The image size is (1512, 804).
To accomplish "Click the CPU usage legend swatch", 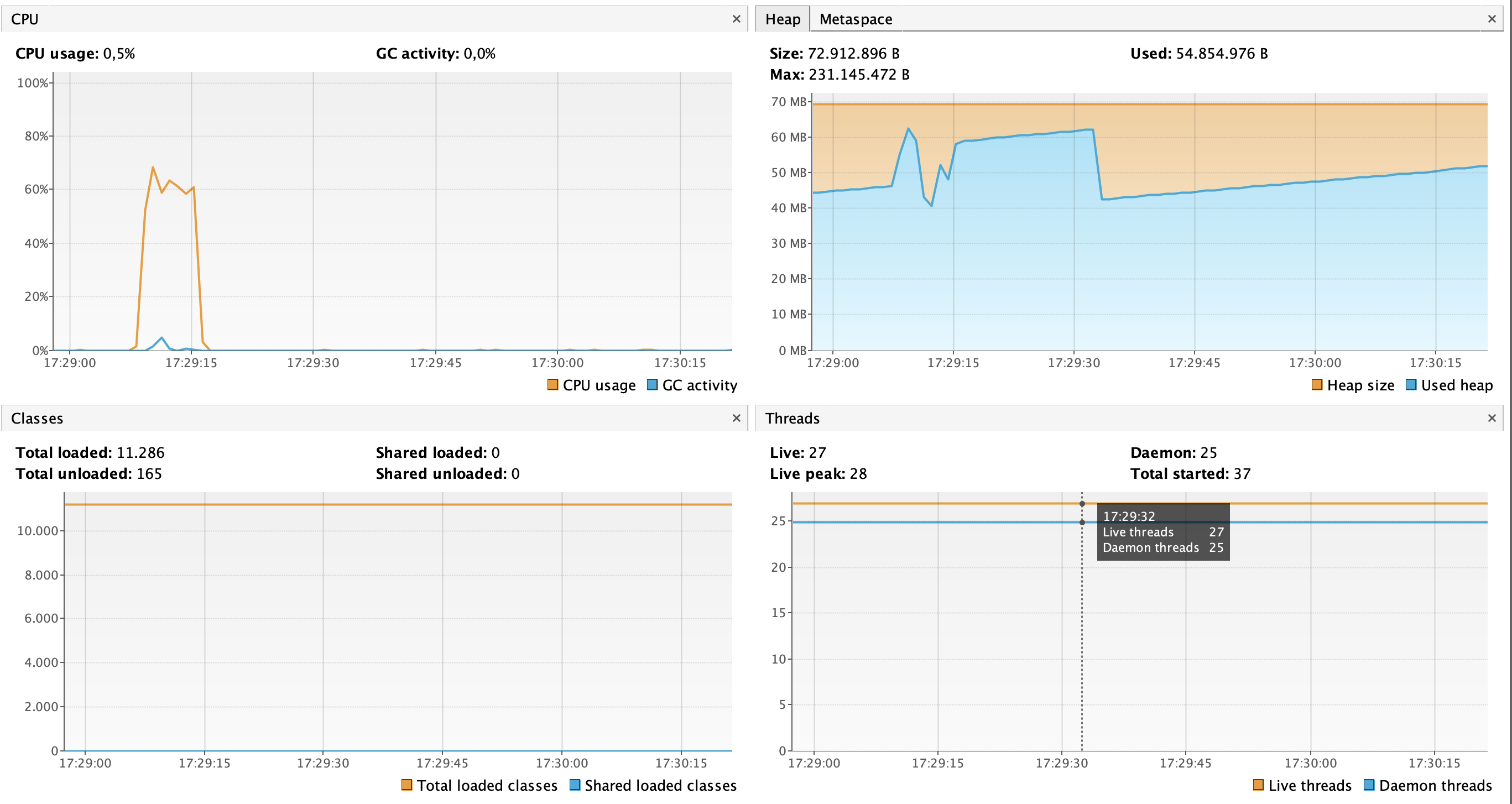I will click(x=552, y=384).
